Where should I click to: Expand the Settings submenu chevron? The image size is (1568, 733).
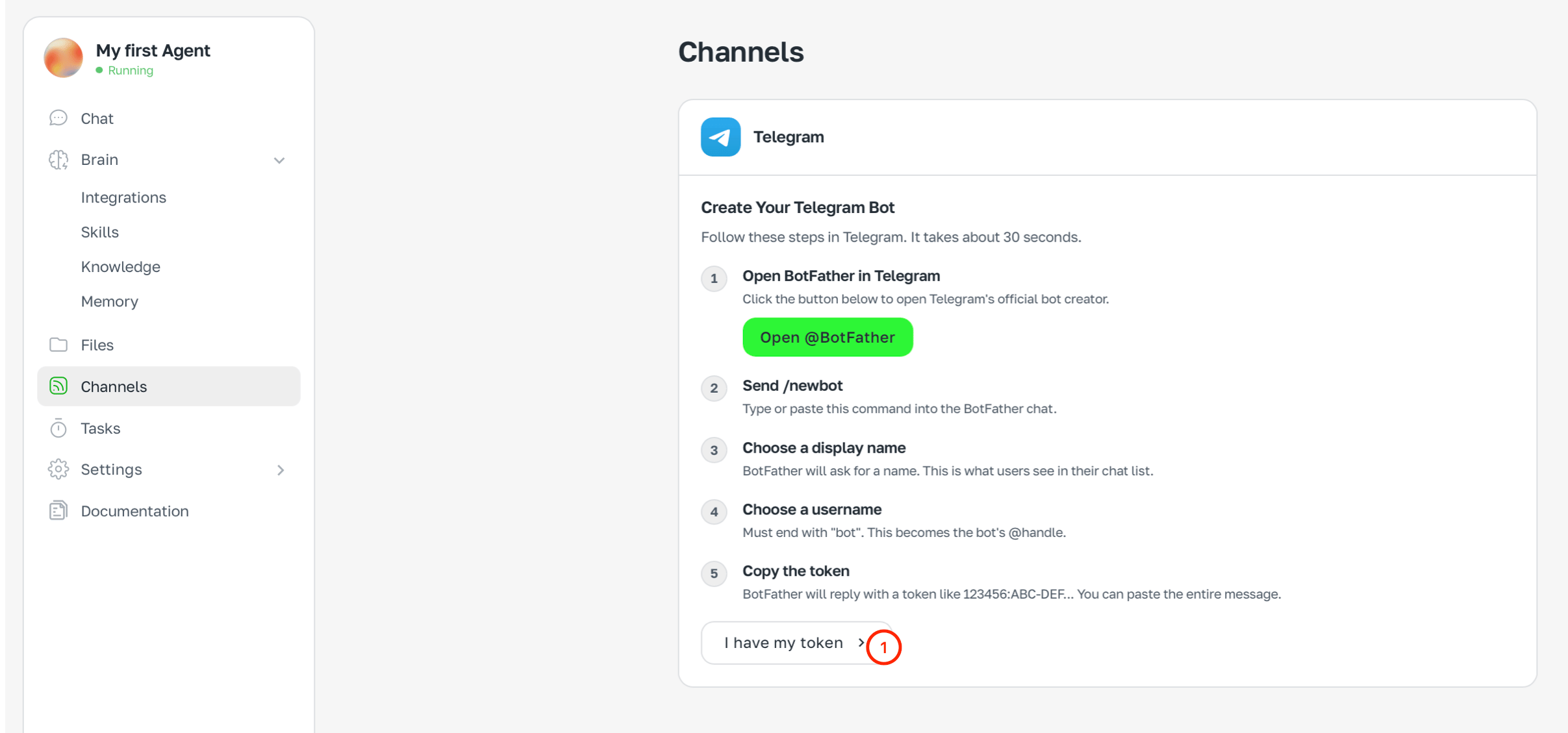pos(281,470)
